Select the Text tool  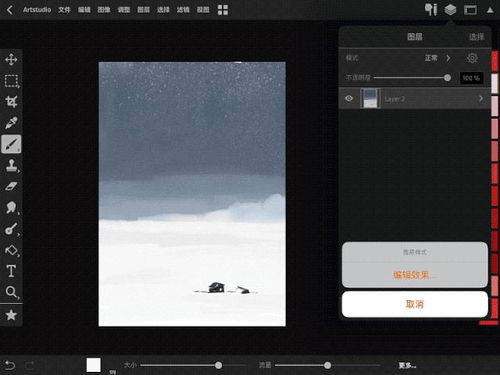(x=11, y=271)
